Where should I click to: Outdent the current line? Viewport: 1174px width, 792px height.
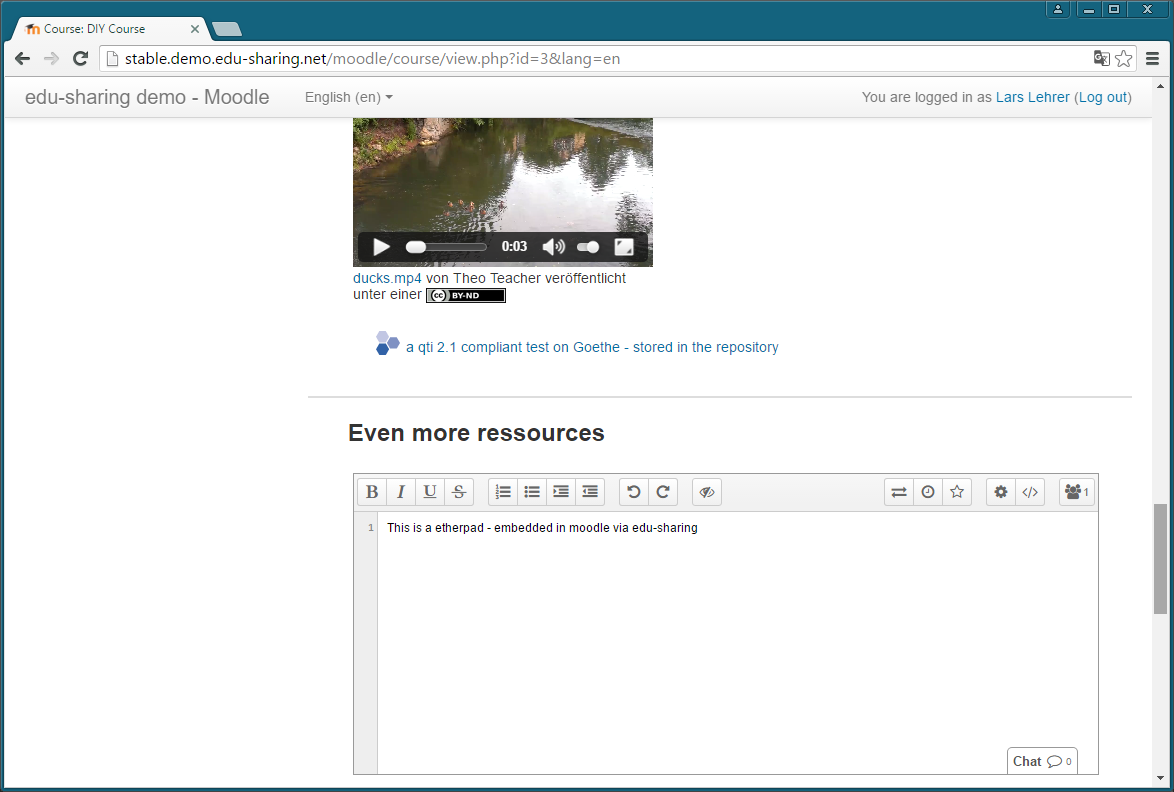click(x=590, y=492)
